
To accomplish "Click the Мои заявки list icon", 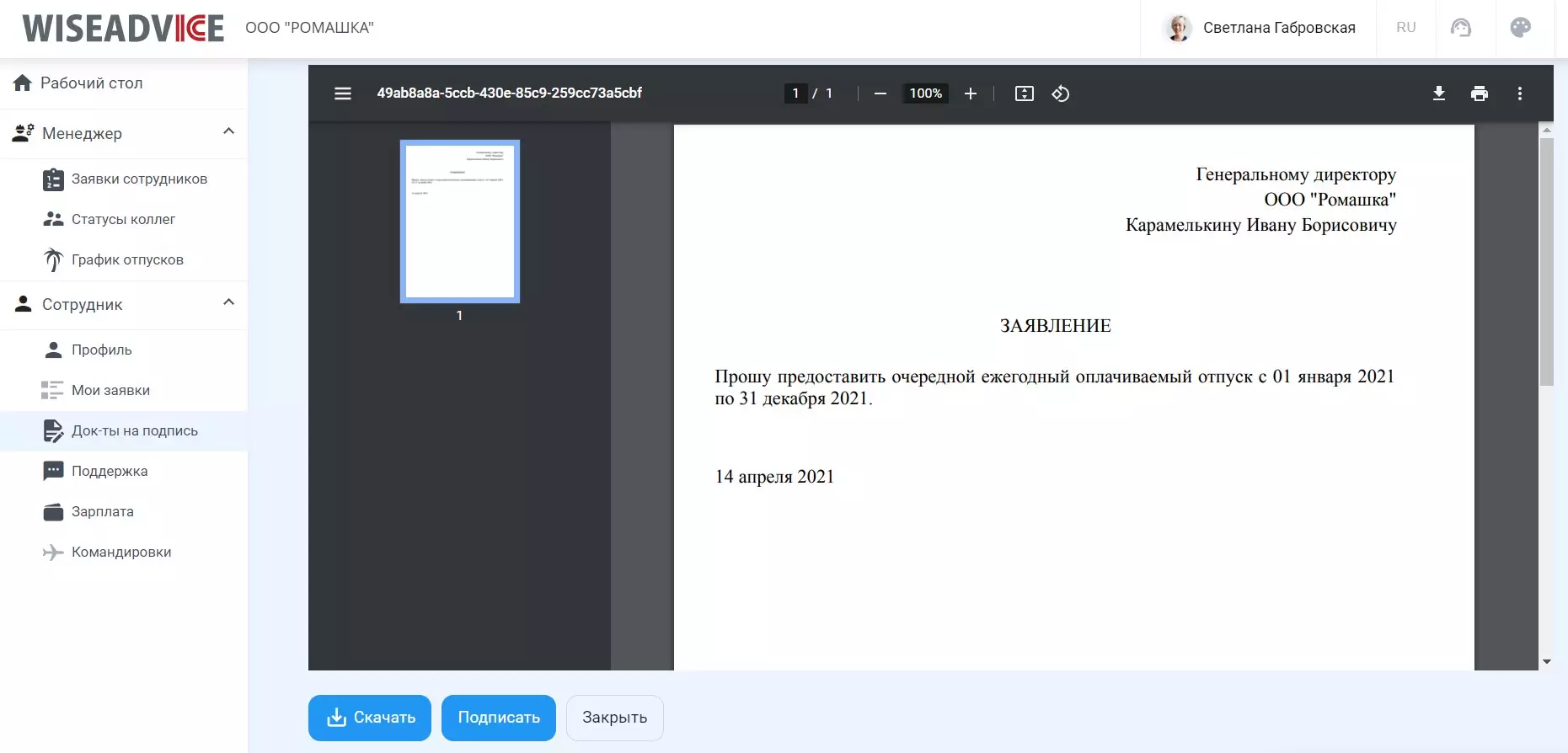I will coord(52,390).
